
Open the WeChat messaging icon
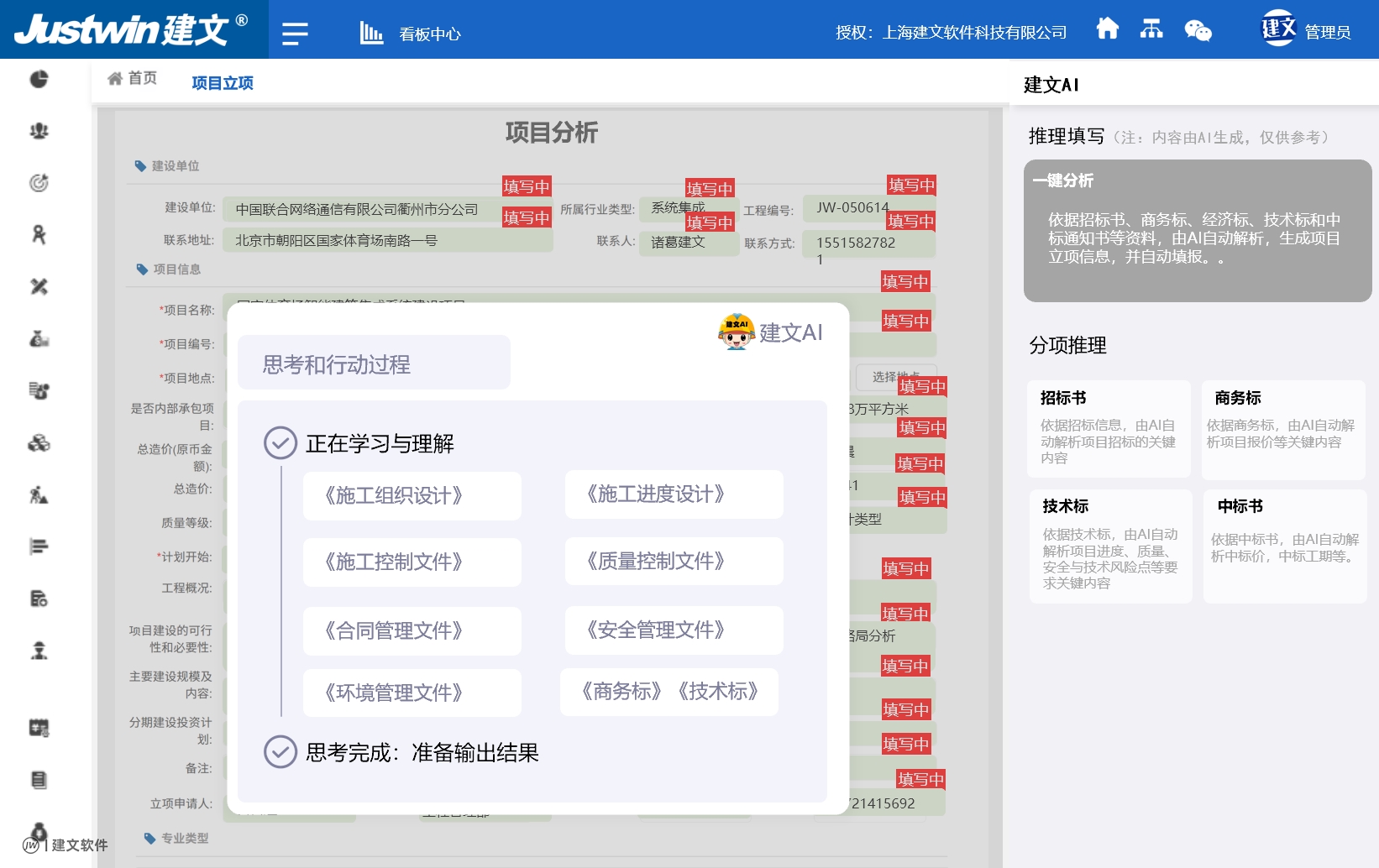click(x=1199, y=30)
